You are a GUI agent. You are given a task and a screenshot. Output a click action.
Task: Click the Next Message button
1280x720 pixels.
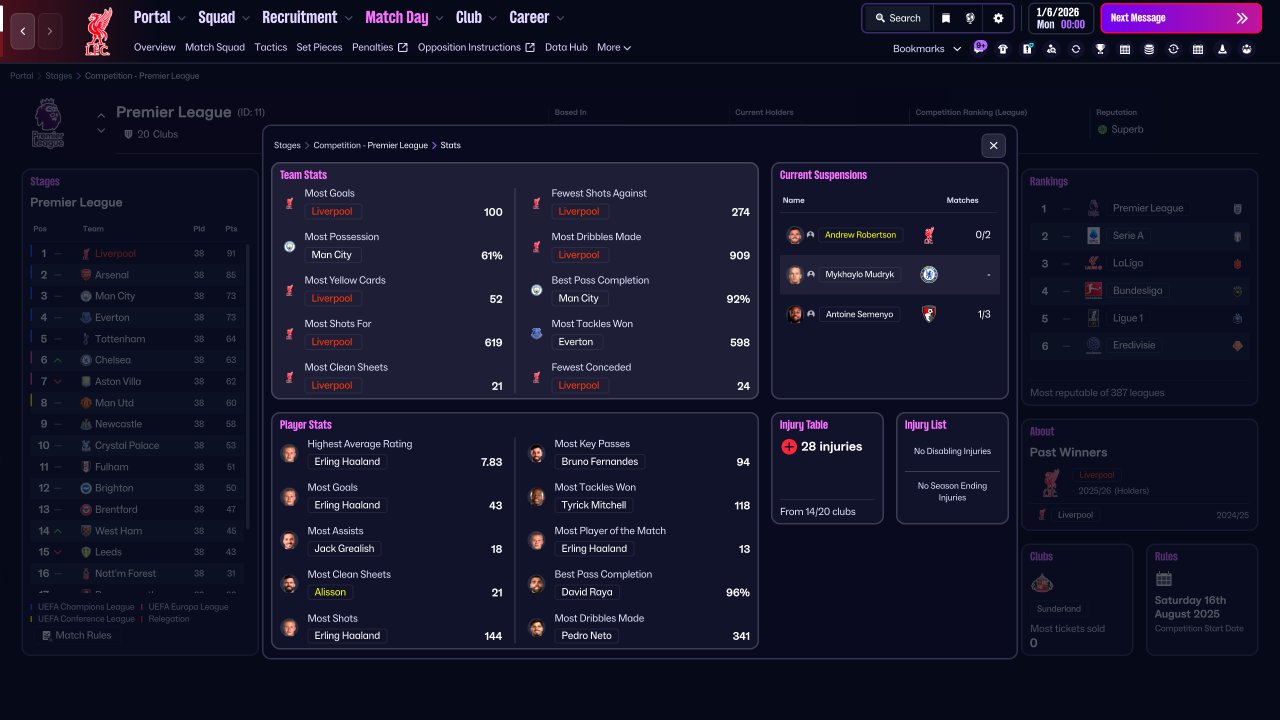click(x=1179, y=18)
